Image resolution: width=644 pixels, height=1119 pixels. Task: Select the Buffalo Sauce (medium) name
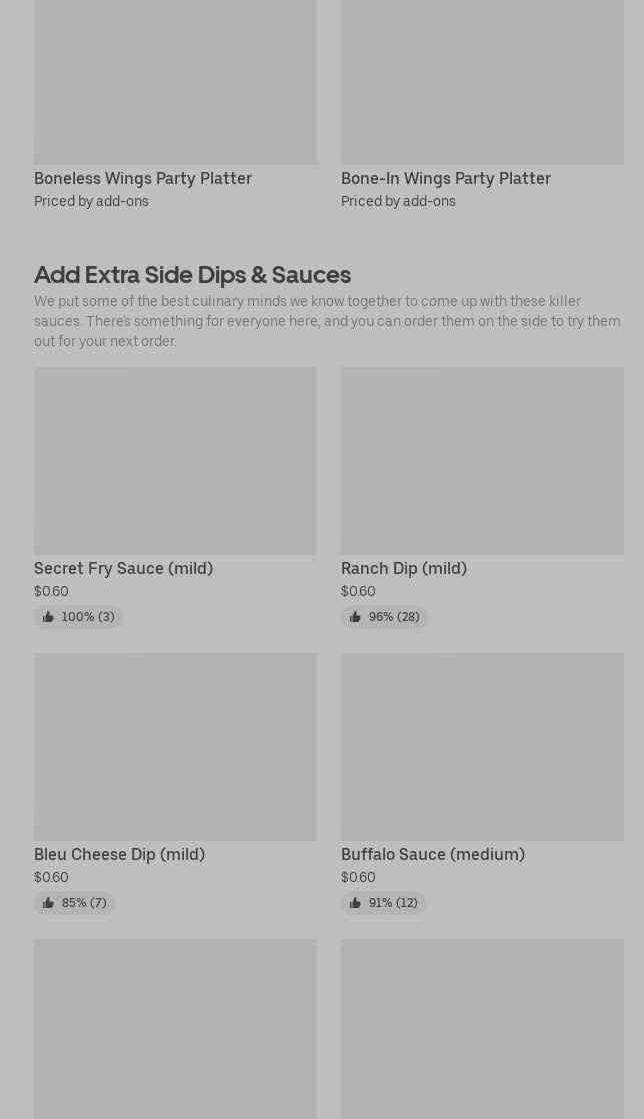pyautogui.click(x=433, y=854)
